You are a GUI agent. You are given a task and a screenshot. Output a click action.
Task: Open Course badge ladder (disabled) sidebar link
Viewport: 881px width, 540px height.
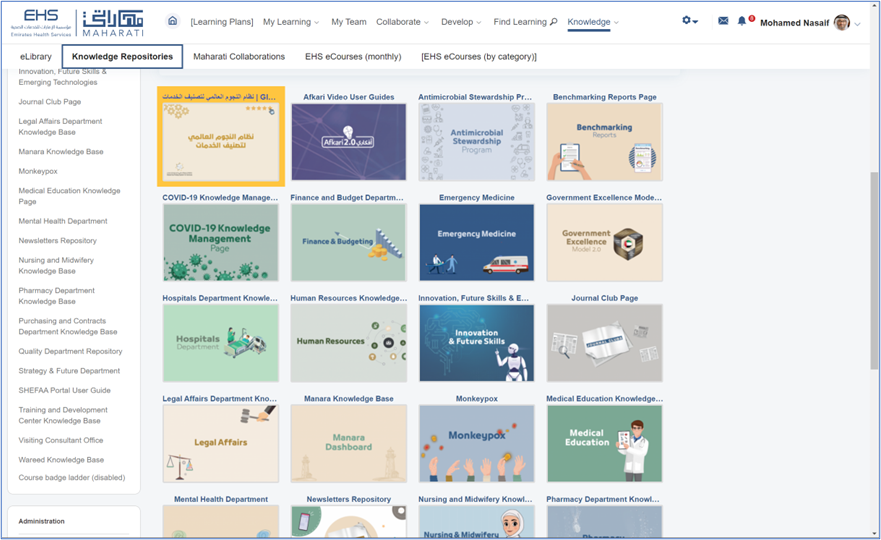coord(71,478)
